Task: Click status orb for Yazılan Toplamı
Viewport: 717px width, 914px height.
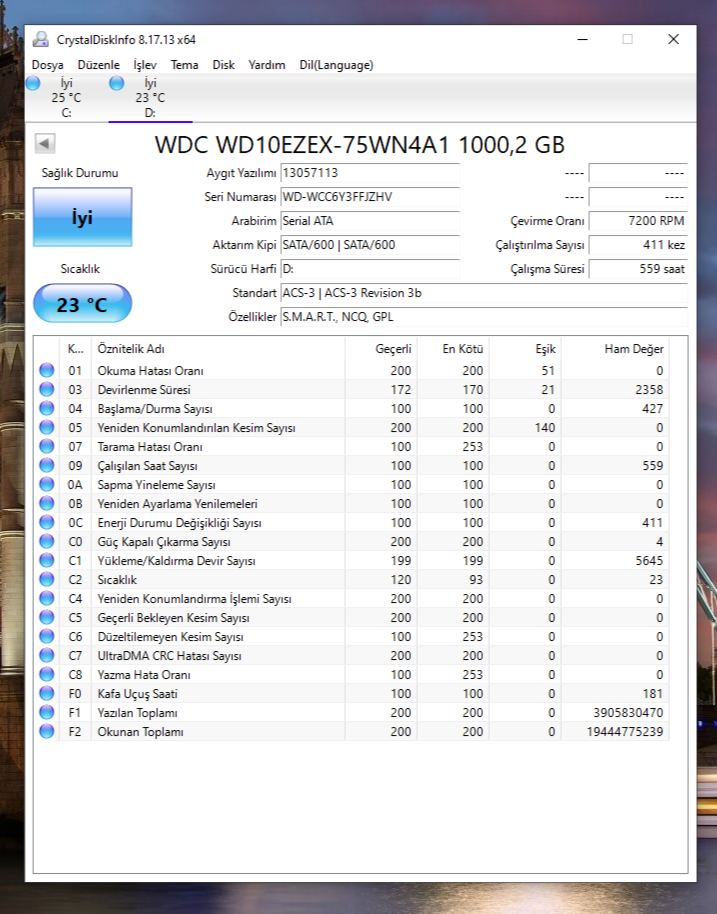Action: pos(47,712)
